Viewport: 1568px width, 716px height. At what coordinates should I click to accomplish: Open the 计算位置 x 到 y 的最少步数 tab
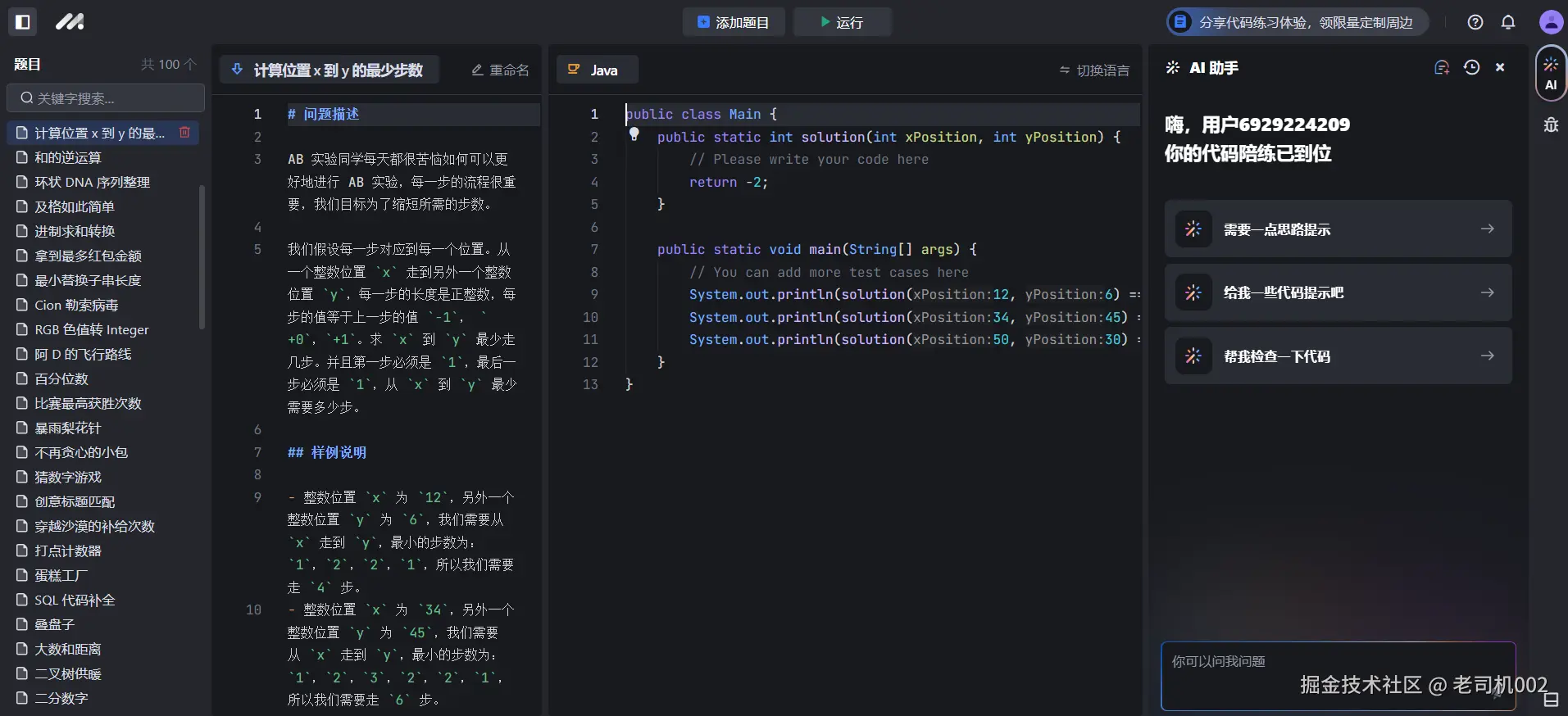point(329,70)
